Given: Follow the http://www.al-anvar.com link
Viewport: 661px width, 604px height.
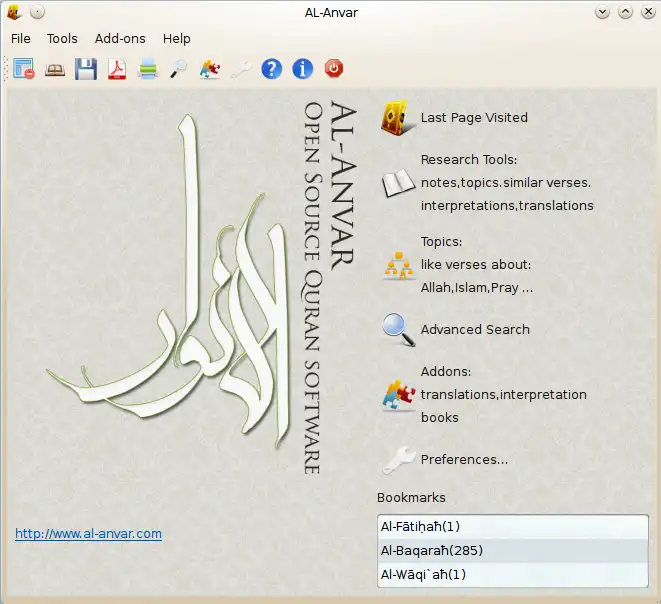Looking at the screenshot, I should (x=89, y=534).
